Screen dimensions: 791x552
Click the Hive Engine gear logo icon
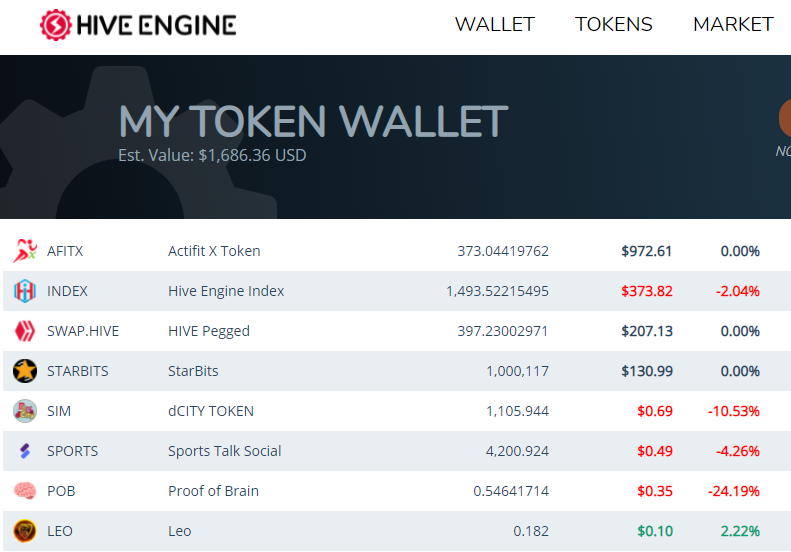pyautogui.click(x=55, y=25)
